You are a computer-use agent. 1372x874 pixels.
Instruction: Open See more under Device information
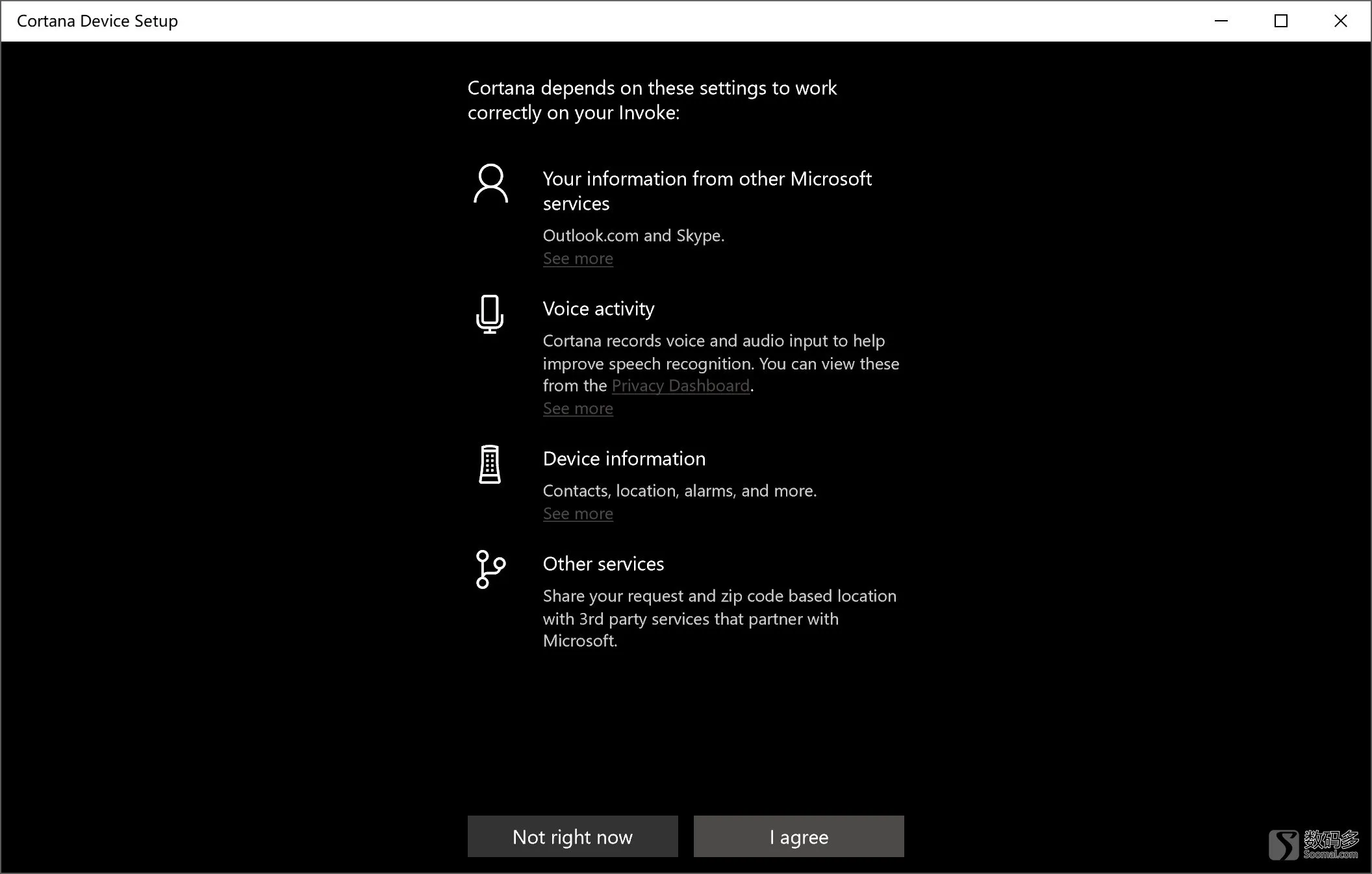578,514
